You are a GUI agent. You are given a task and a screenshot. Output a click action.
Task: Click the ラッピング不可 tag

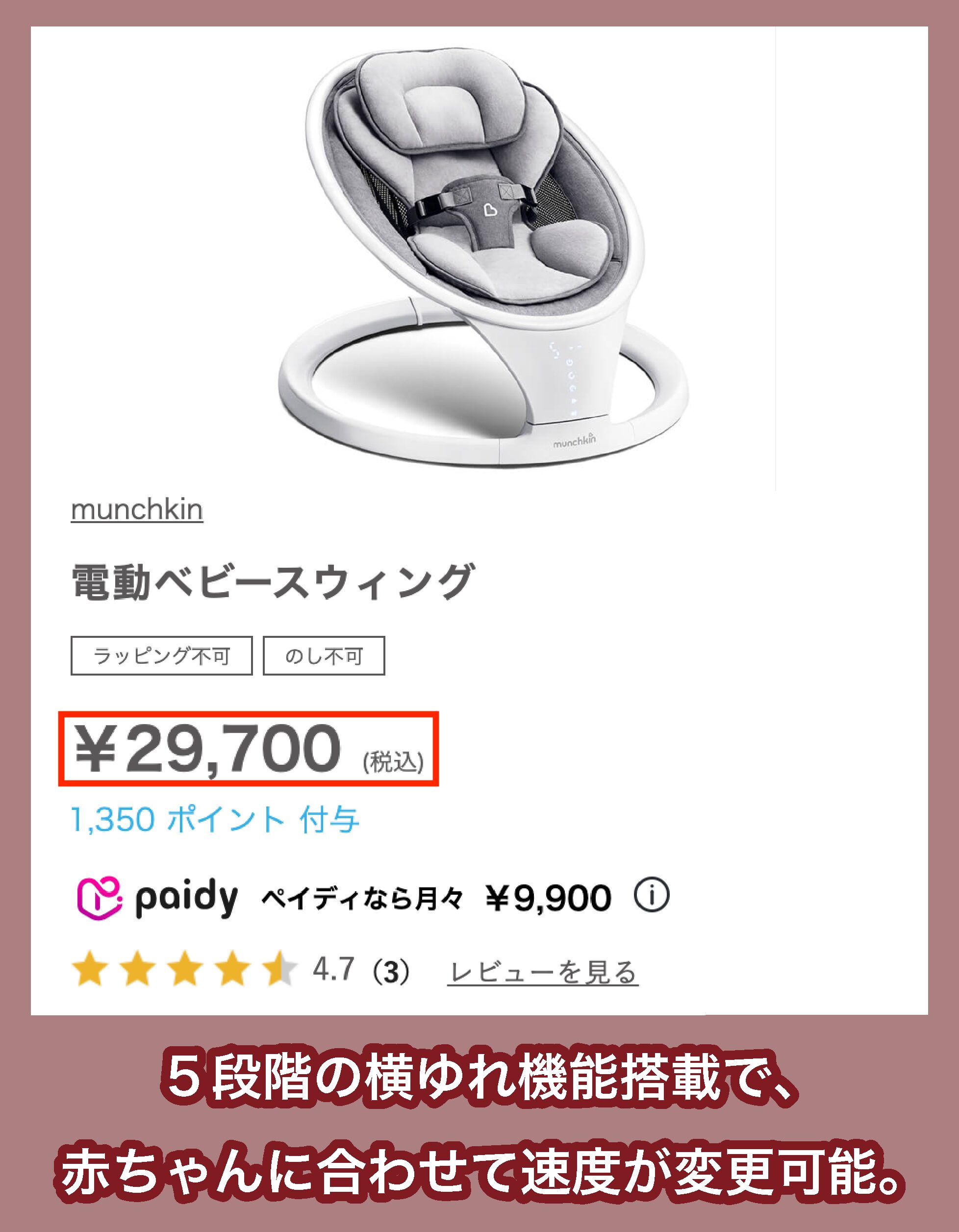(161, 655)
